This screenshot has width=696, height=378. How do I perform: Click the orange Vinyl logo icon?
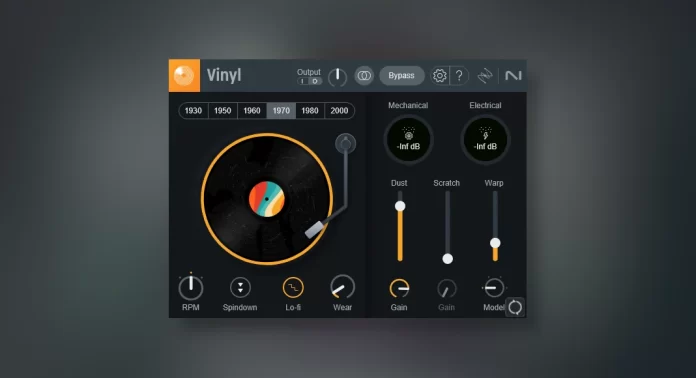184,75
